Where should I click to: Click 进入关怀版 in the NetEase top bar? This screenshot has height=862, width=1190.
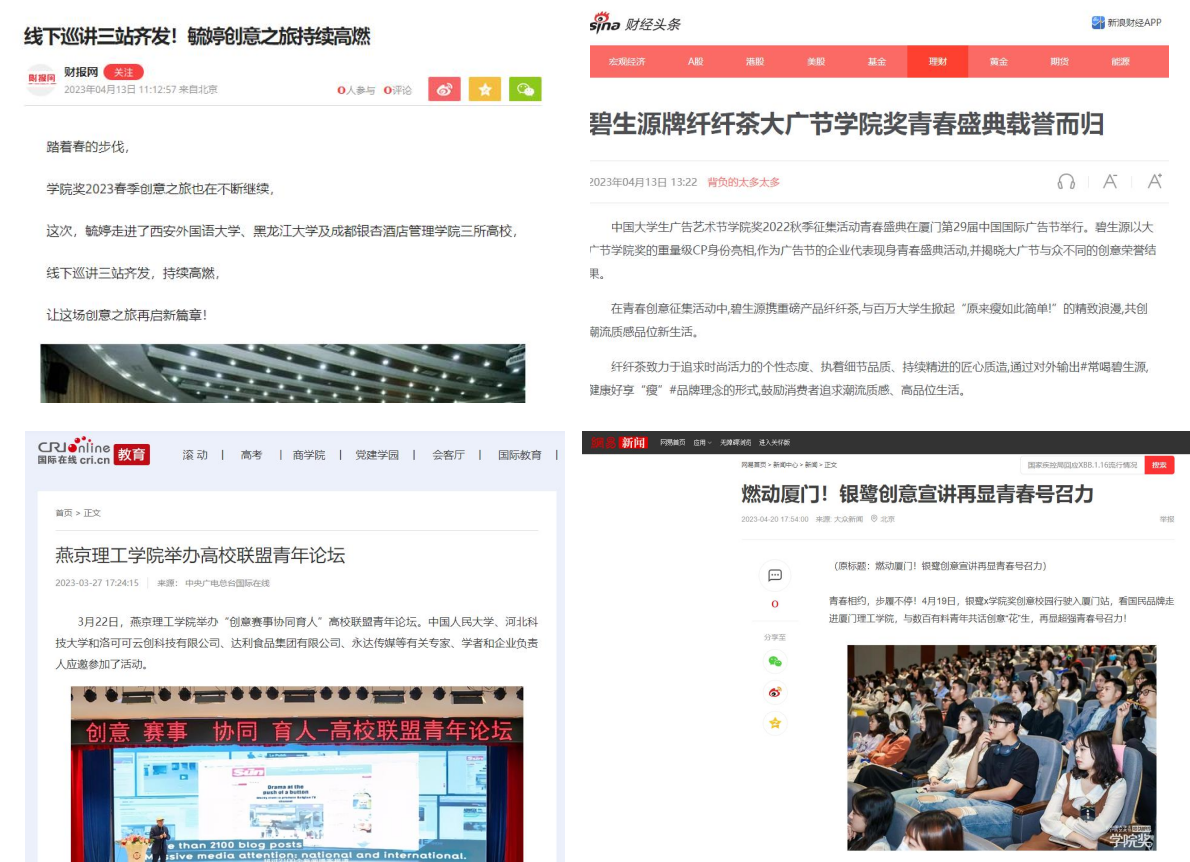(x=774, y=442)
